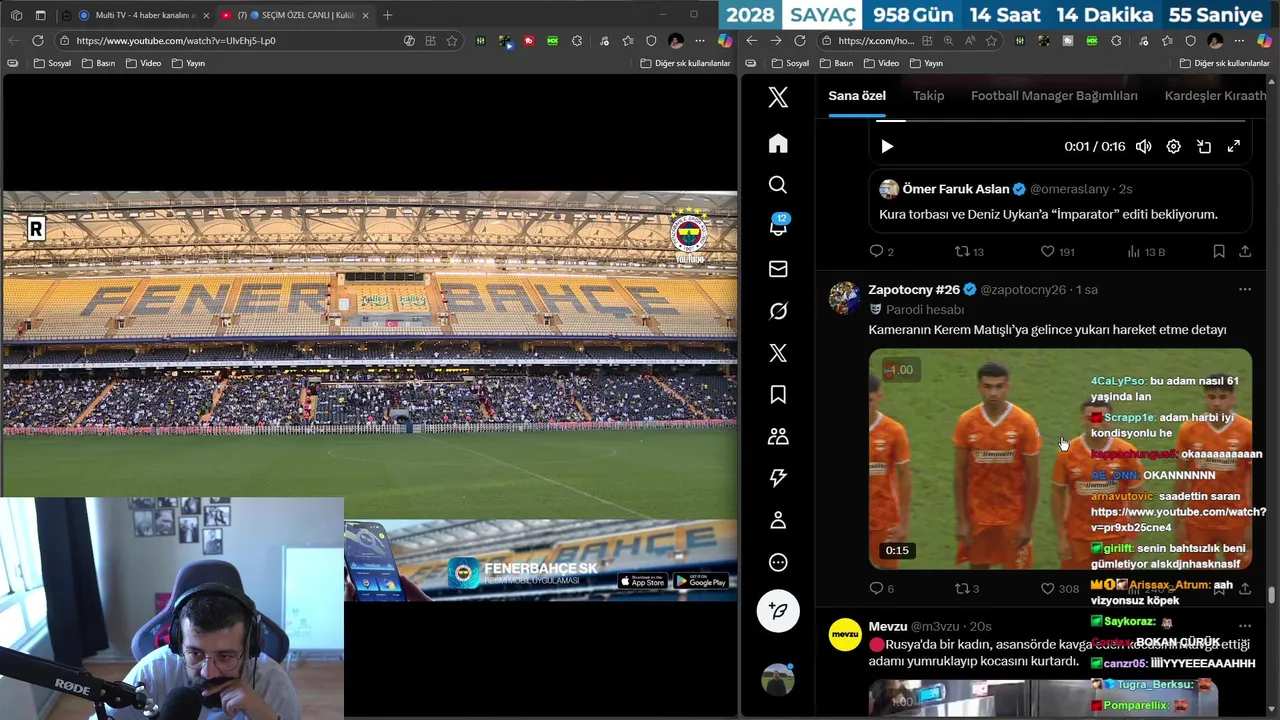Open Settings and more in YouTube window
This screenshot has height=720, width=1280.
coord(699,41)
